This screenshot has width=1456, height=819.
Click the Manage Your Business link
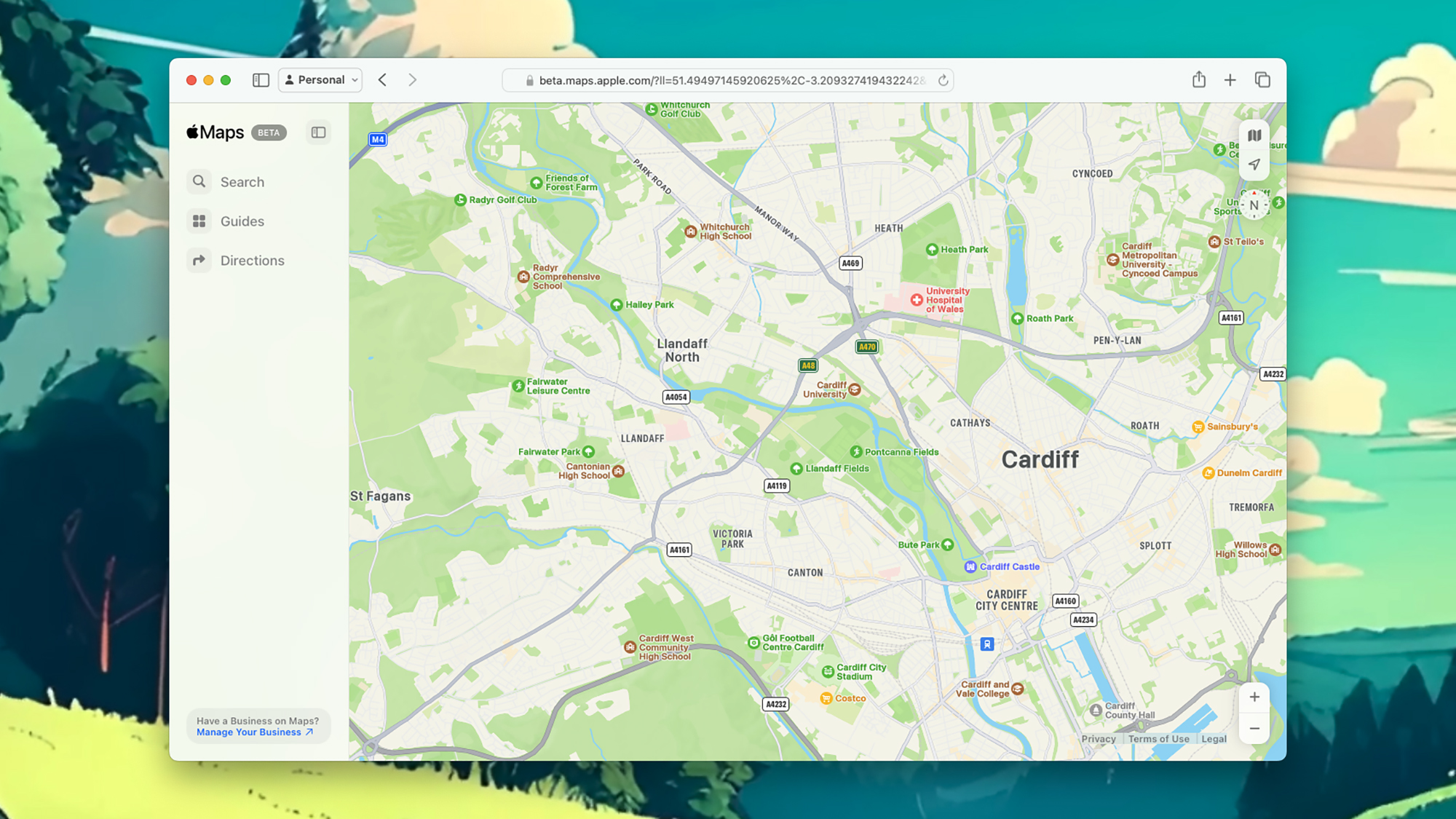(x=254, y=732)
